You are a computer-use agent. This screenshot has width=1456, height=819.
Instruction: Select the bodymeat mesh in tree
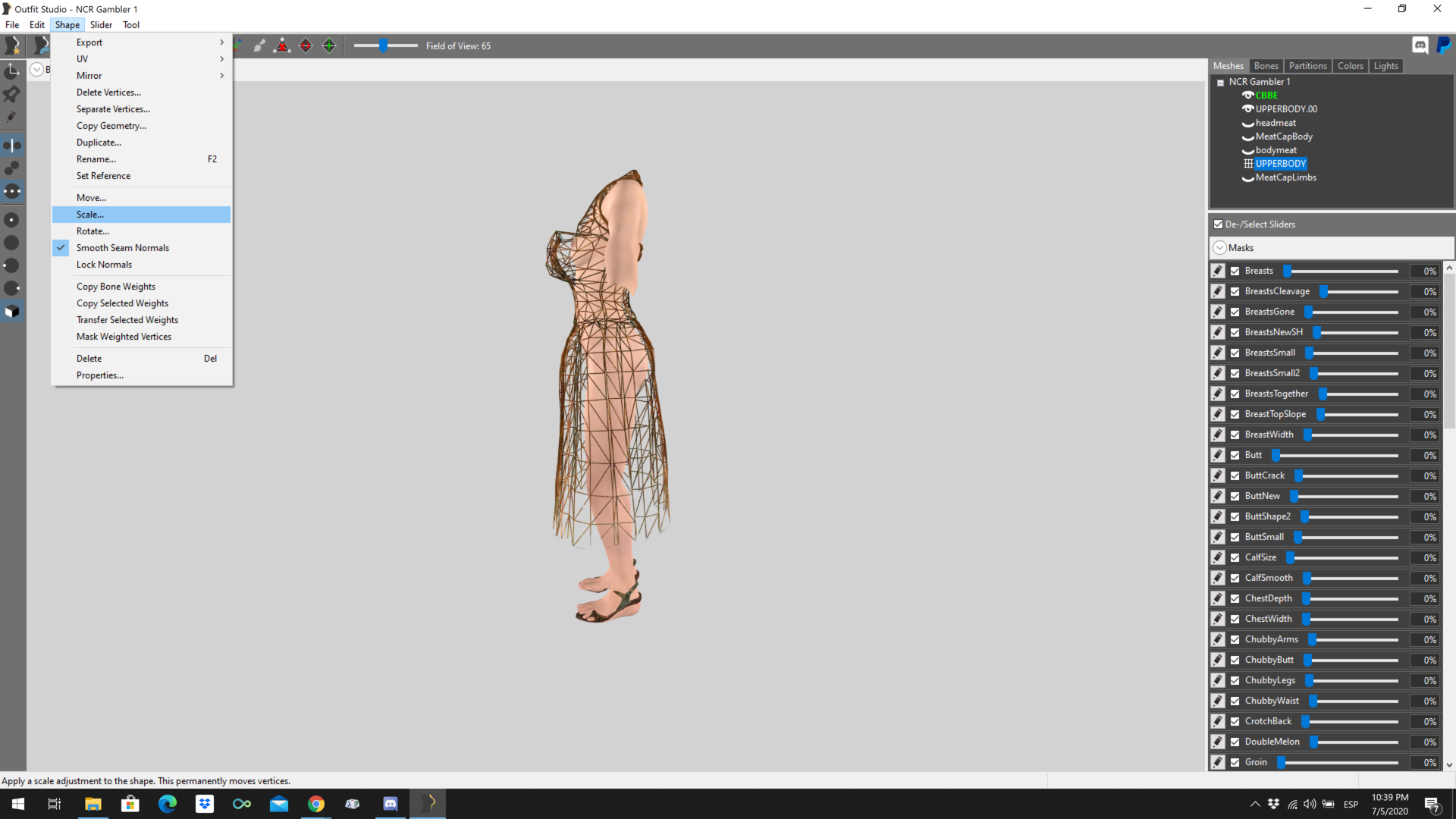pos(1276,150)
